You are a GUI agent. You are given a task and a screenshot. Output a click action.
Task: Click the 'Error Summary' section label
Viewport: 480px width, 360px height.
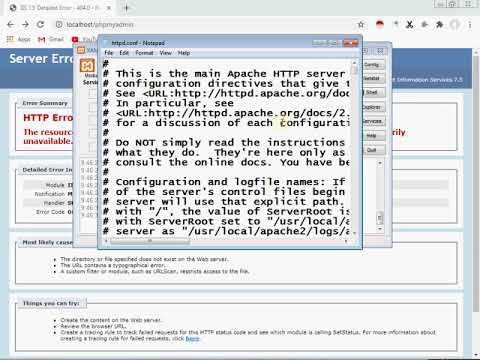click(45, 103)
